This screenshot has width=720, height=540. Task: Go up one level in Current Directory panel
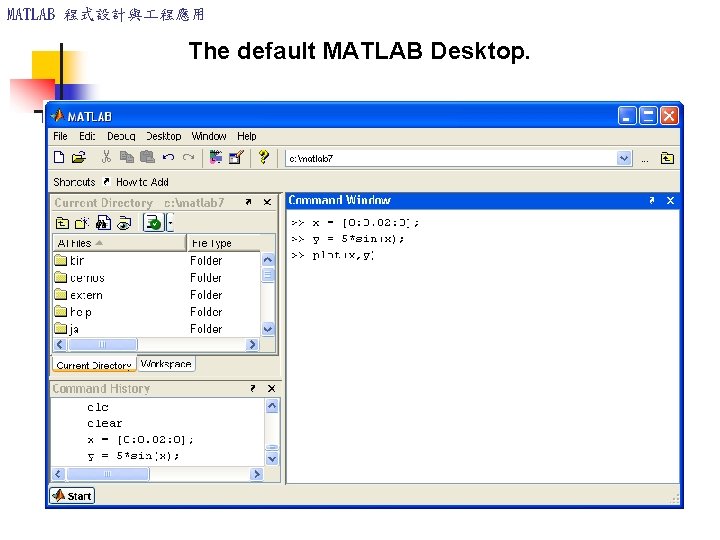pos(62,224)
